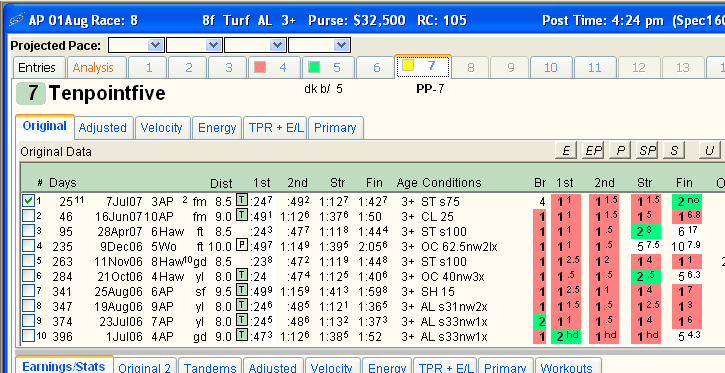Check the checkbox for line 9 (23Jul06)
The image size is (725, 373).
point(29,321)
